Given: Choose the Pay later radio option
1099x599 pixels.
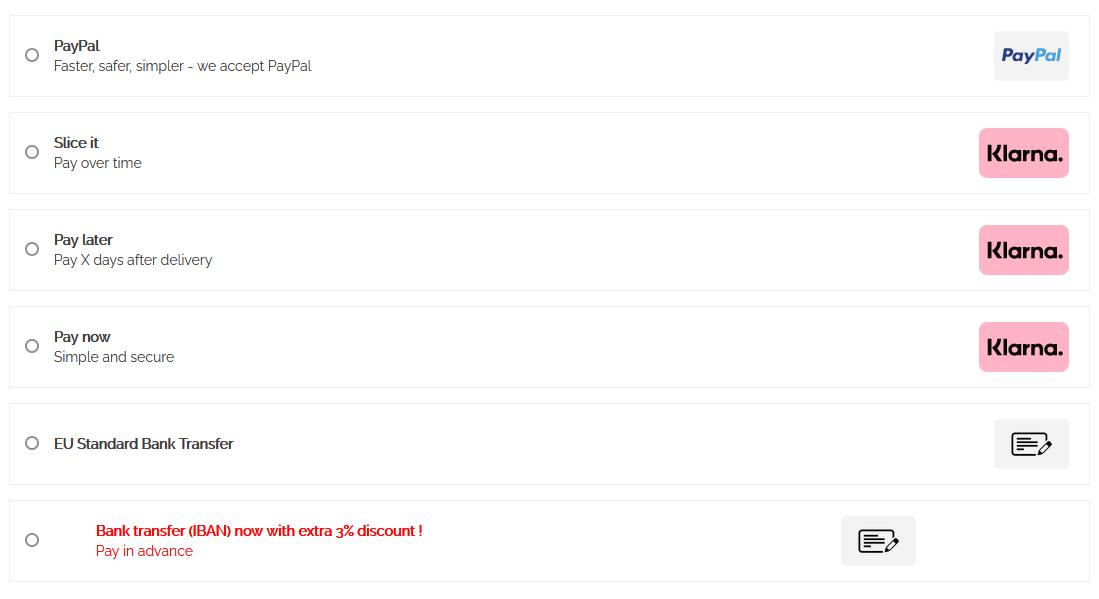Looking at the screenshot, I should click(32, 249).
